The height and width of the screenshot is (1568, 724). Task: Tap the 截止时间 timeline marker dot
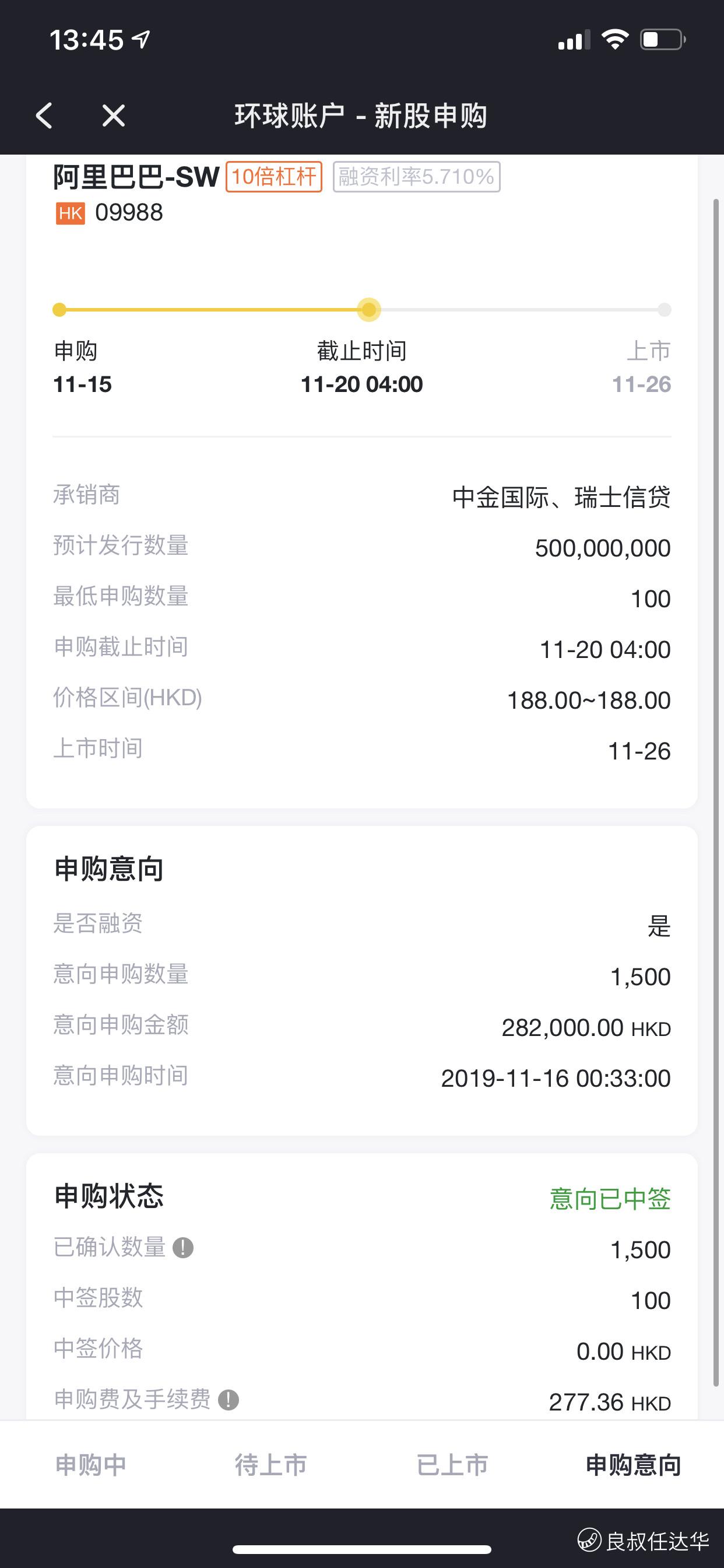(x=368, y=310)
